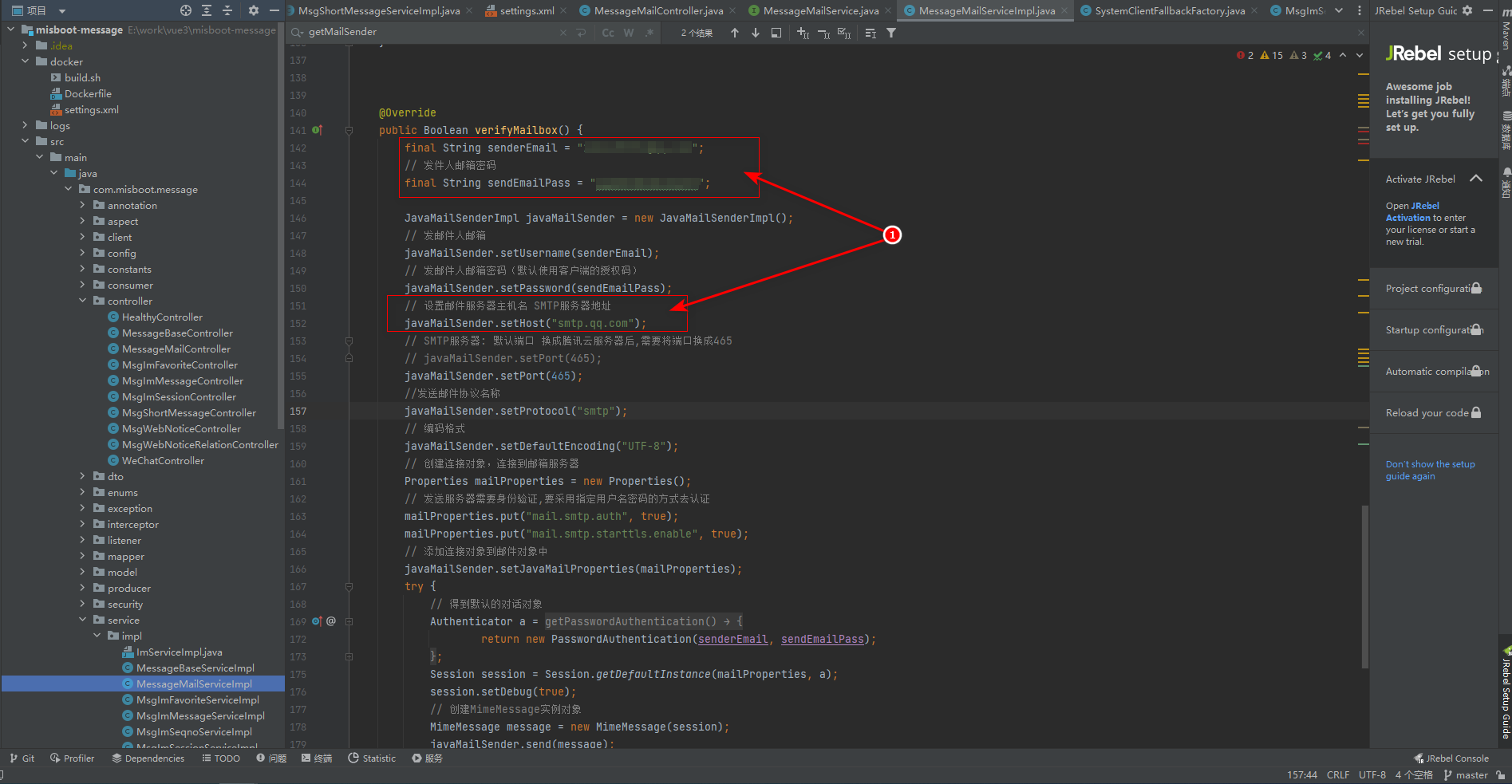Change UTF-8 file encoding in status bar
This screenshot has height=784, width=1512.
(x=1372, y=775)
